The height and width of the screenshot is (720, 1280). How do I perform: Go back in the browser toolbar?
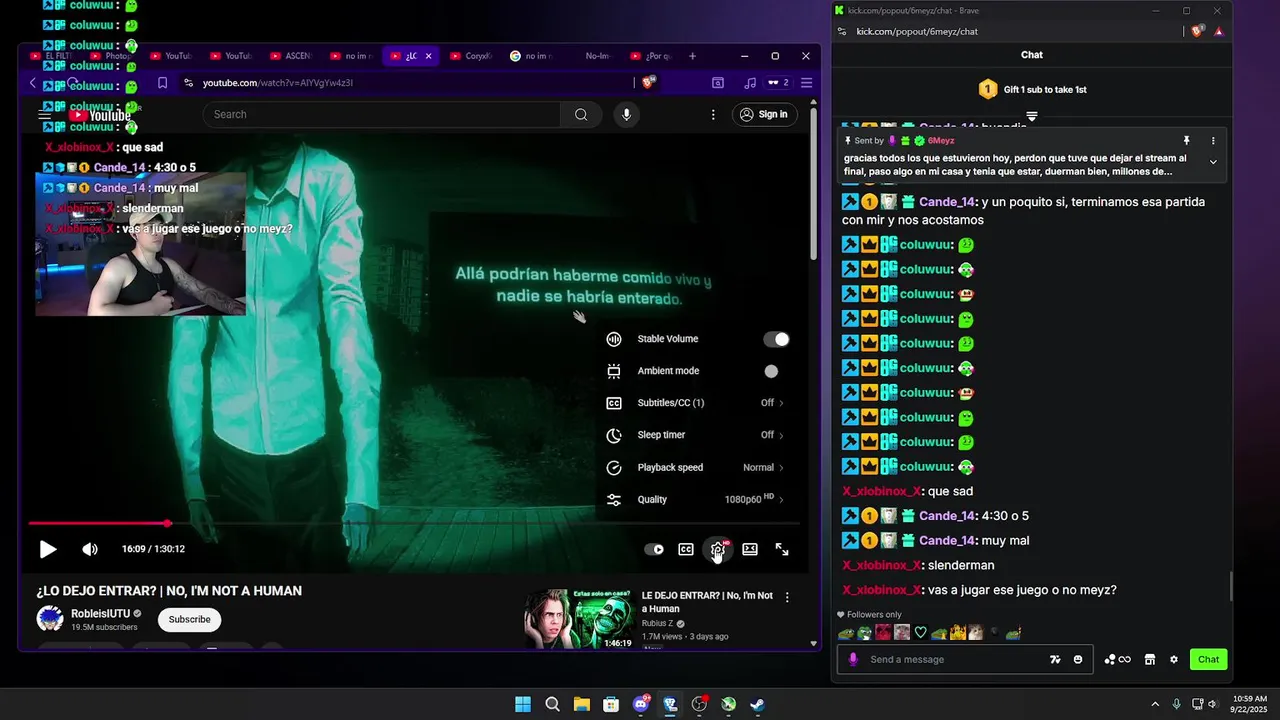32,83
